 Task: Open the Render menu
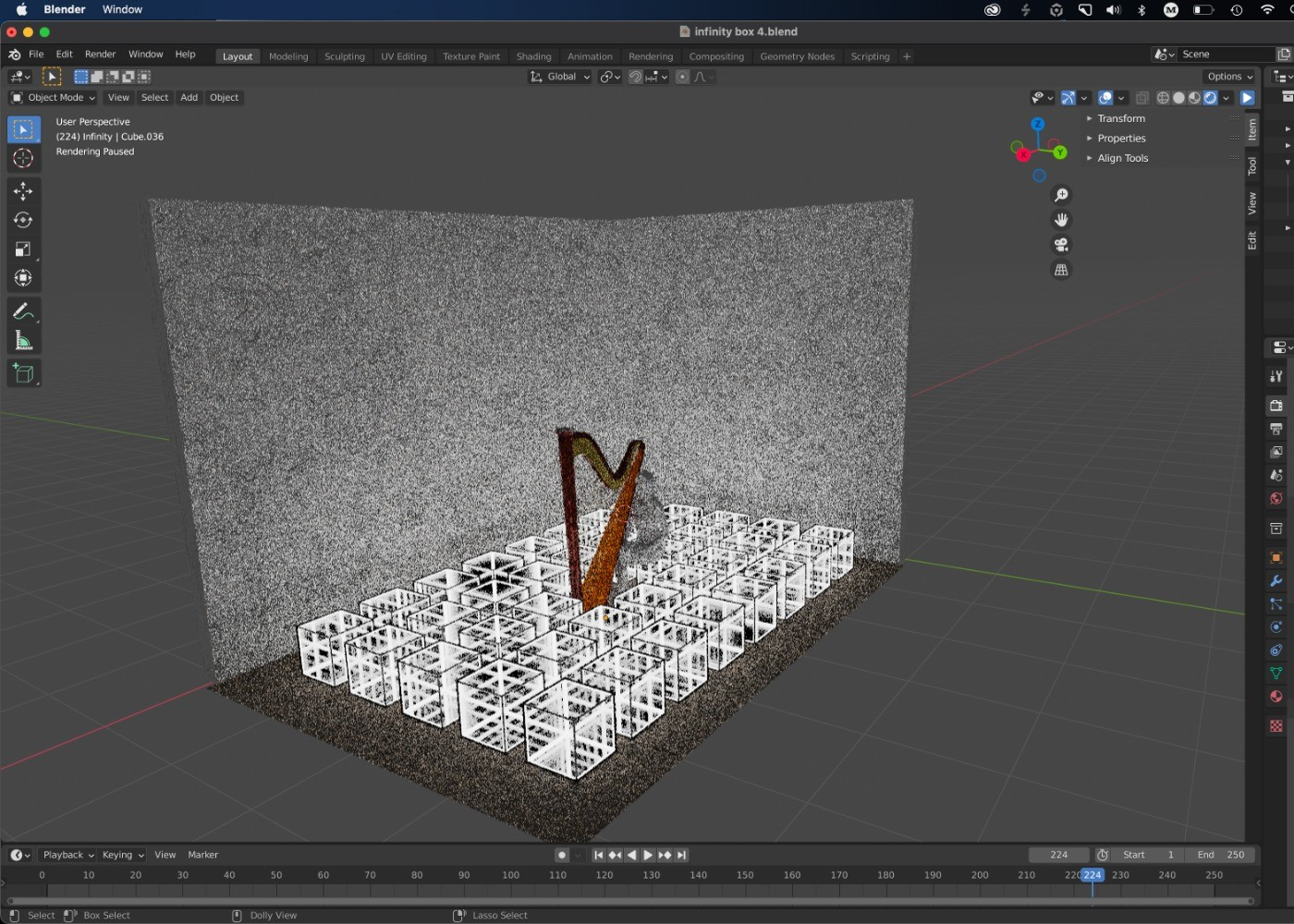[100, 55]
